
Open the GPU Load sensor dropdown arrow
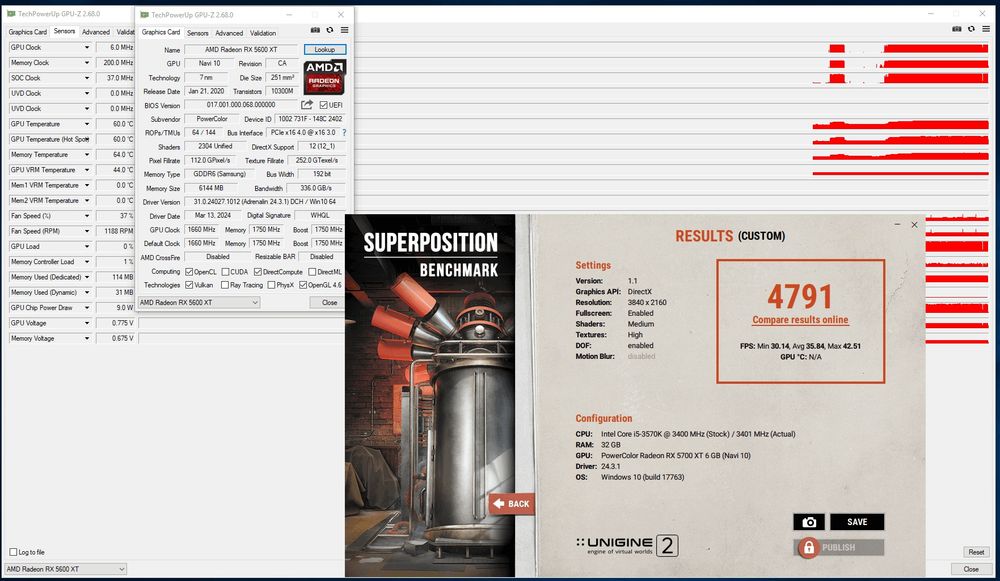[87, 246]
